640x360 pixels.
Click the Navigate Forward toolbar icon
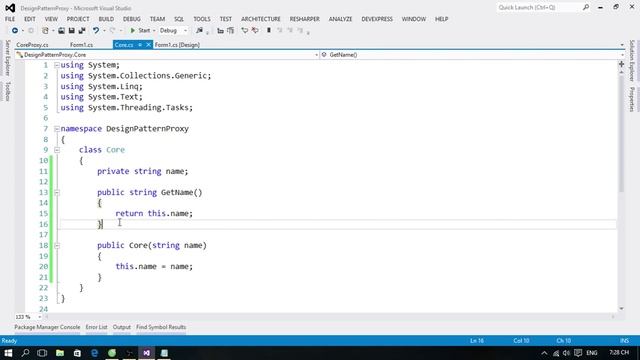(31, 31)
